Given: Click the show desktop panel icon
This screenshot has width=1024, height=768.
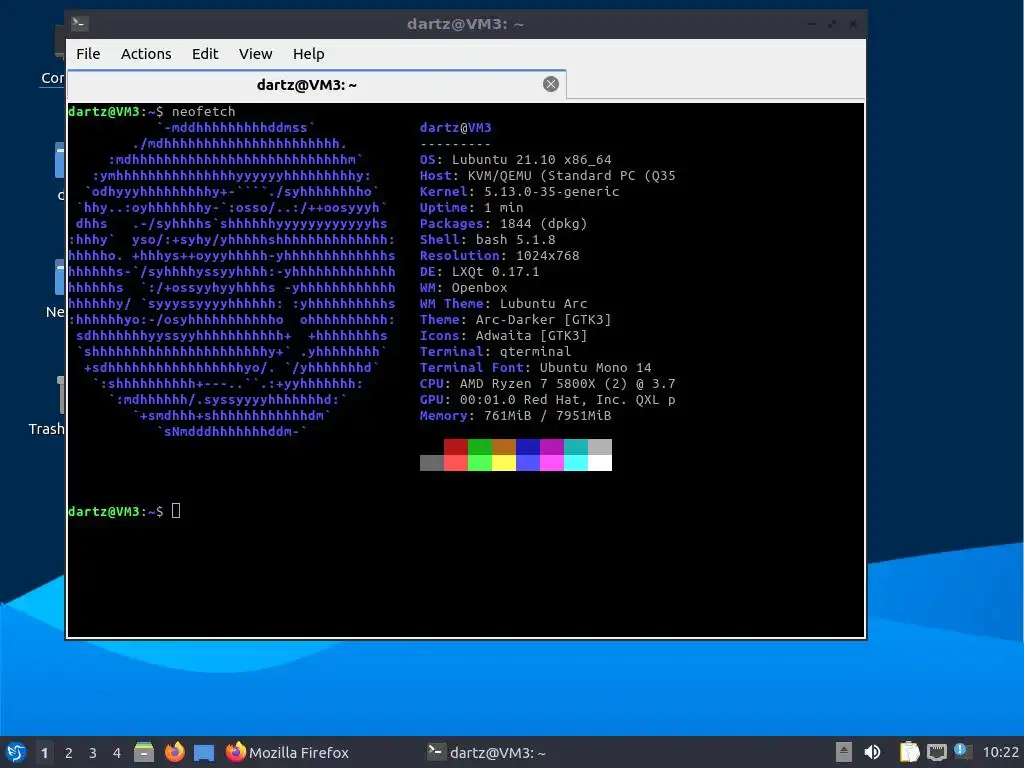Looking at the screenshot, I should click(204, 753).
